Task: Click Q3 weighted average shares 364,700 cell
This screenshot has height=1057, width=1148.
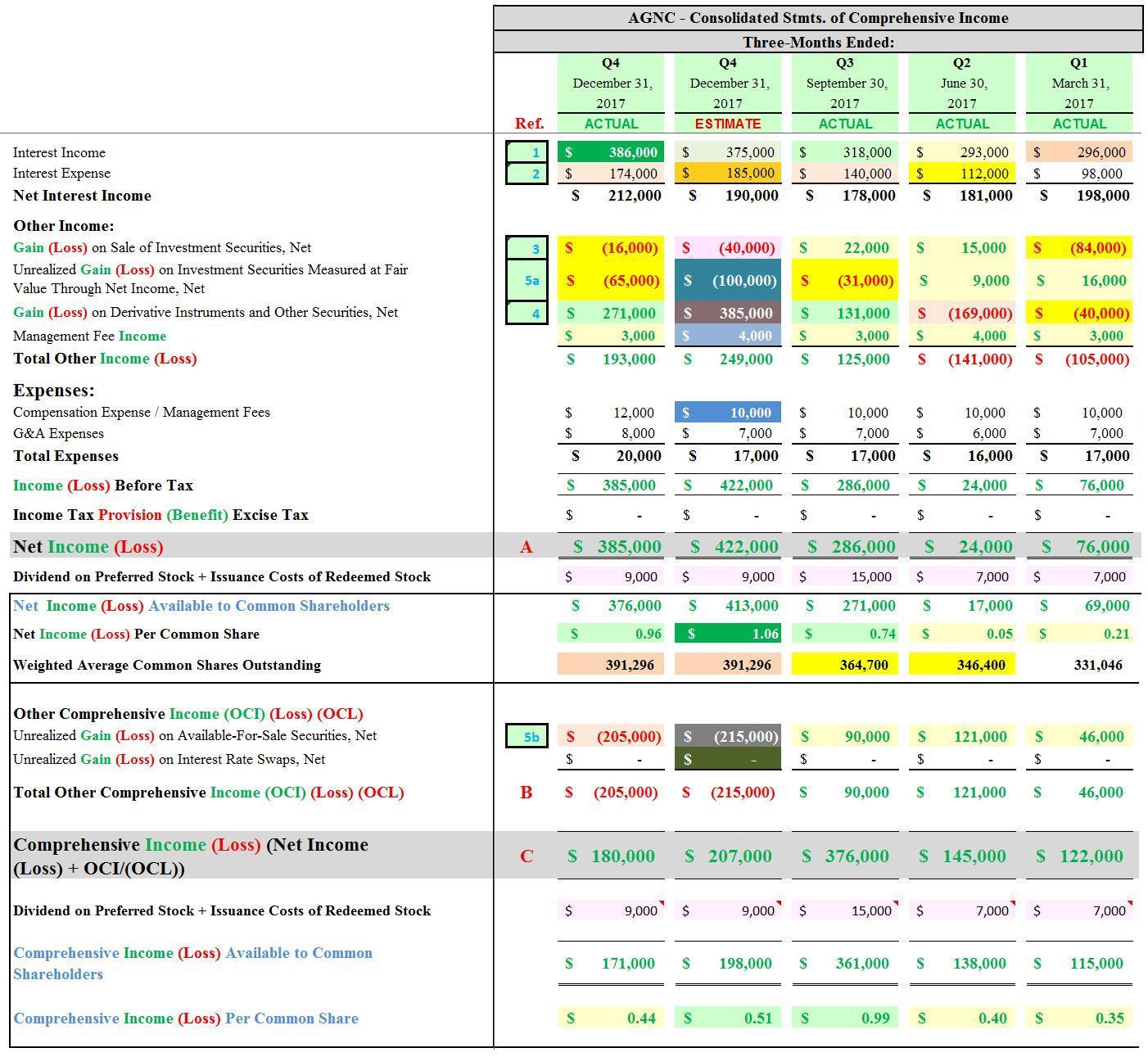Action: pos(845,665)
